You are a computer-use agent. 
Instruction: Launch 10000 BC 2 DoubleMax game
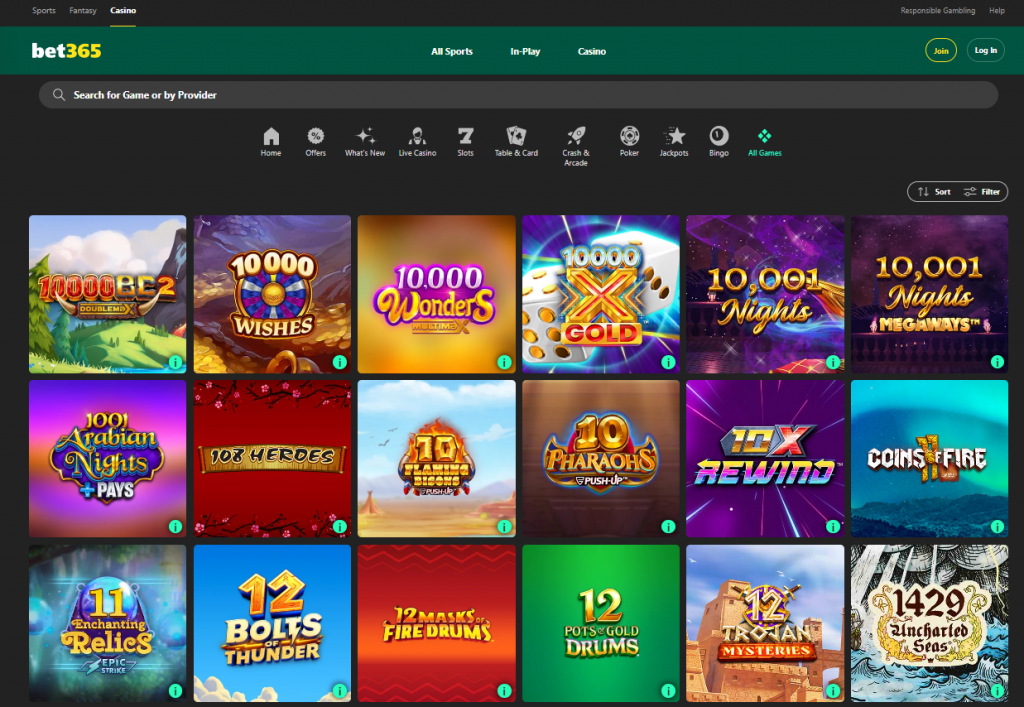coord(107,294)
